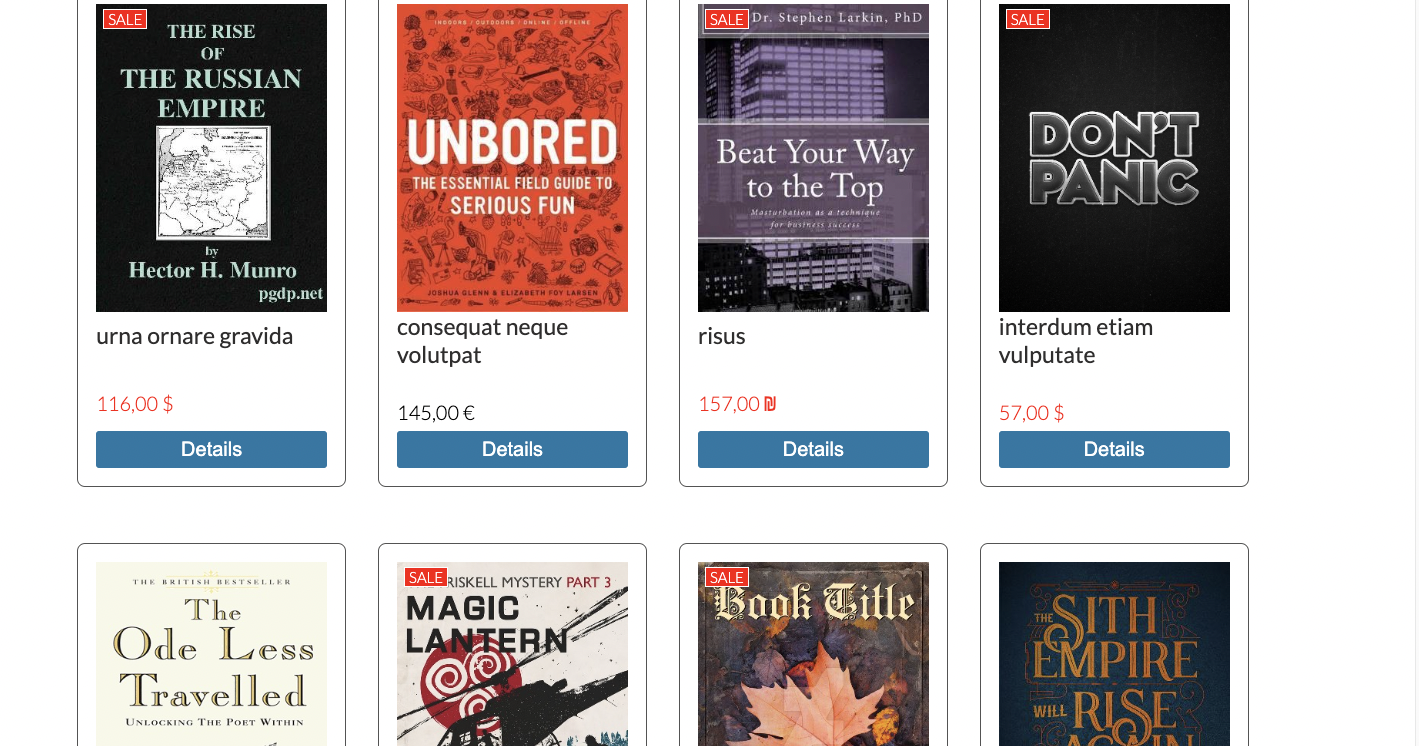Viewport: 1419px width, 746px height.
Task: Select the UNBORED book cover image
Action: 512,156
